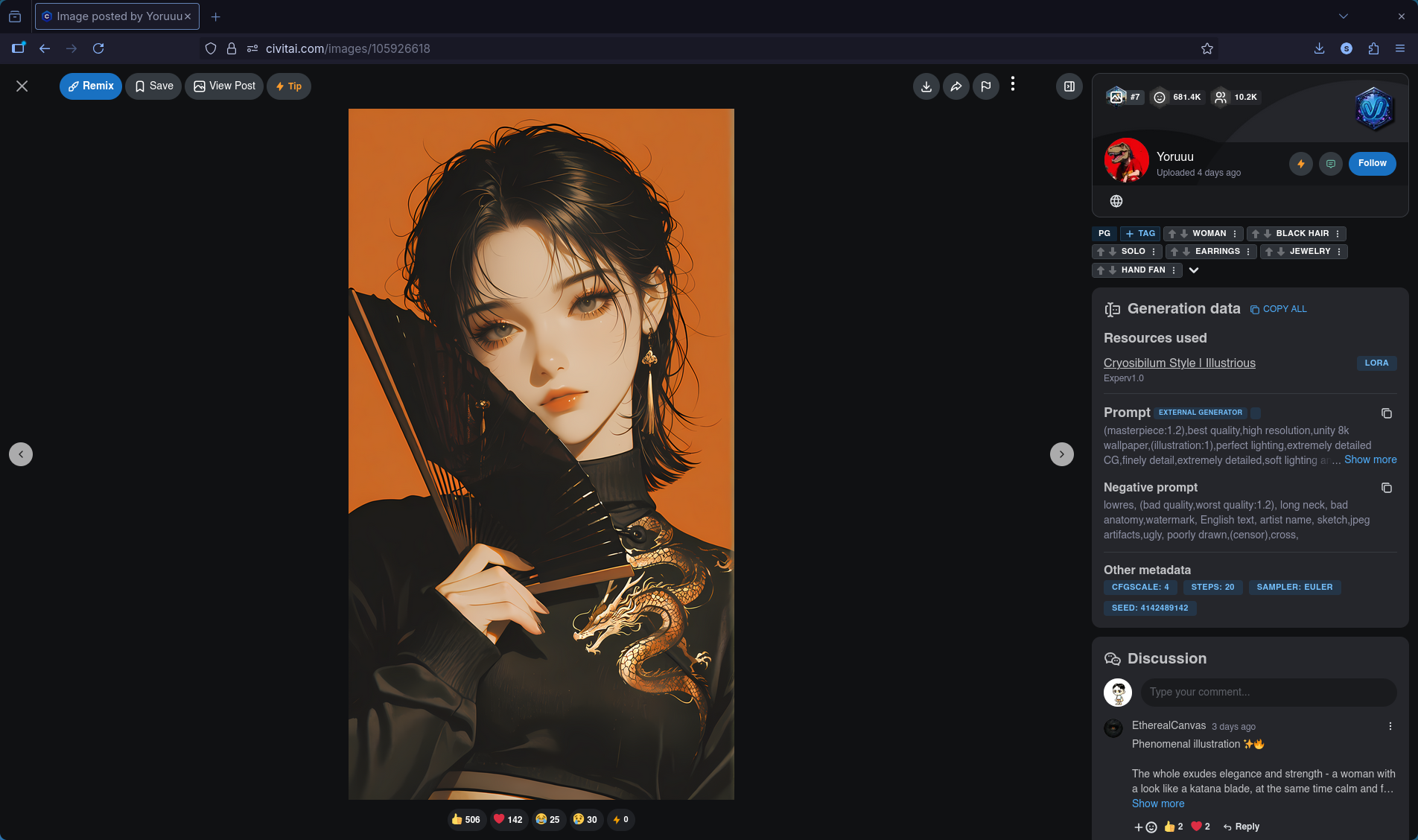This screenshot has height=840, width=1418.
Task: Click the share arrow icon
Action: tap(956, 86)
